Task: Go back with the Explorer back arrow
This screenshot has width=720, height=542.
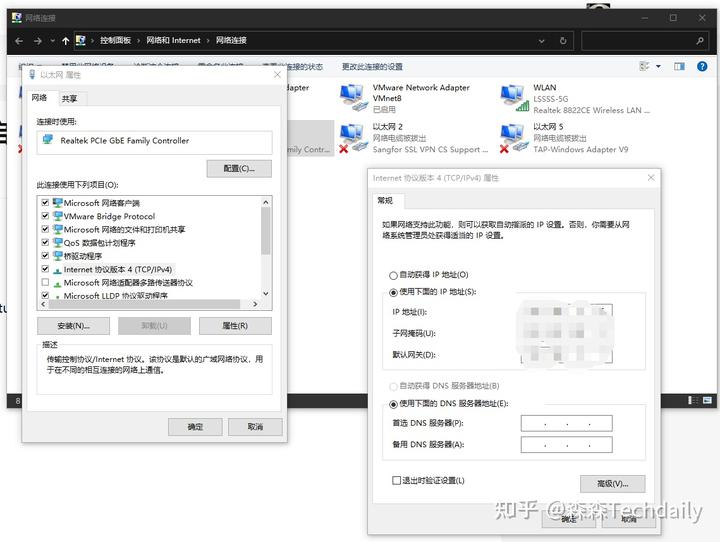Action: pyautogui.click(x=19, y=41)
